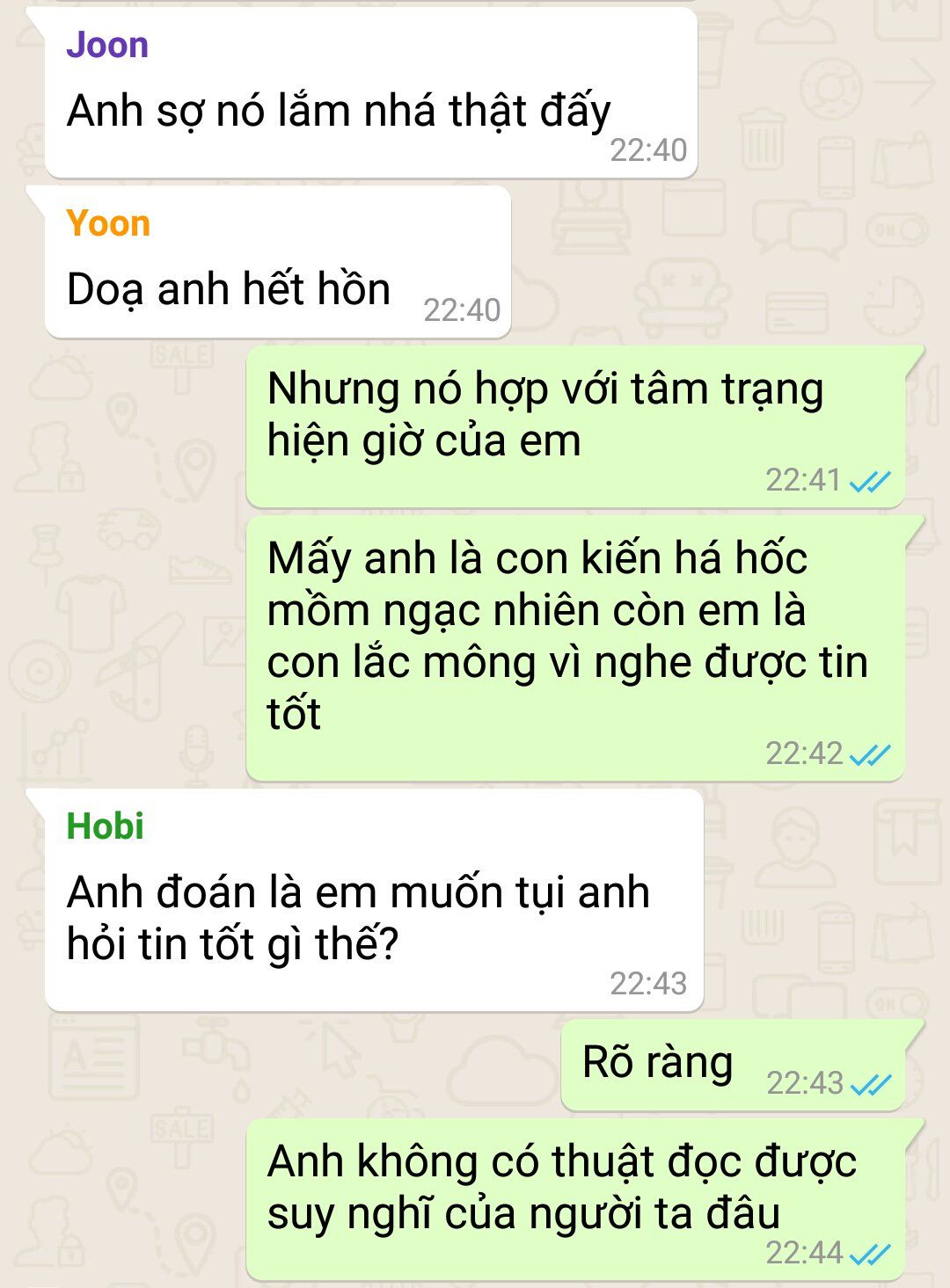950x1288 pixels.
Task: Tap the blue read ticks beside 22:42
Action: click(870, 754)
